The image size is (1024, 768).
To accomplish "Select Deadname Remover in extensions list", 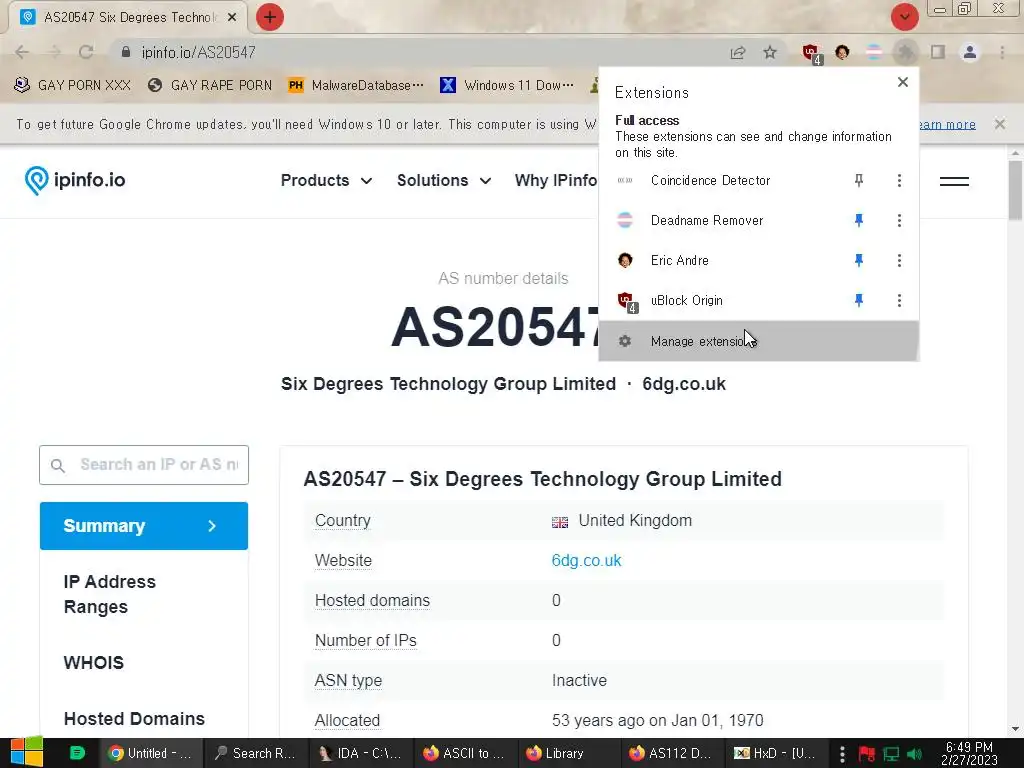I will (707, 221).
